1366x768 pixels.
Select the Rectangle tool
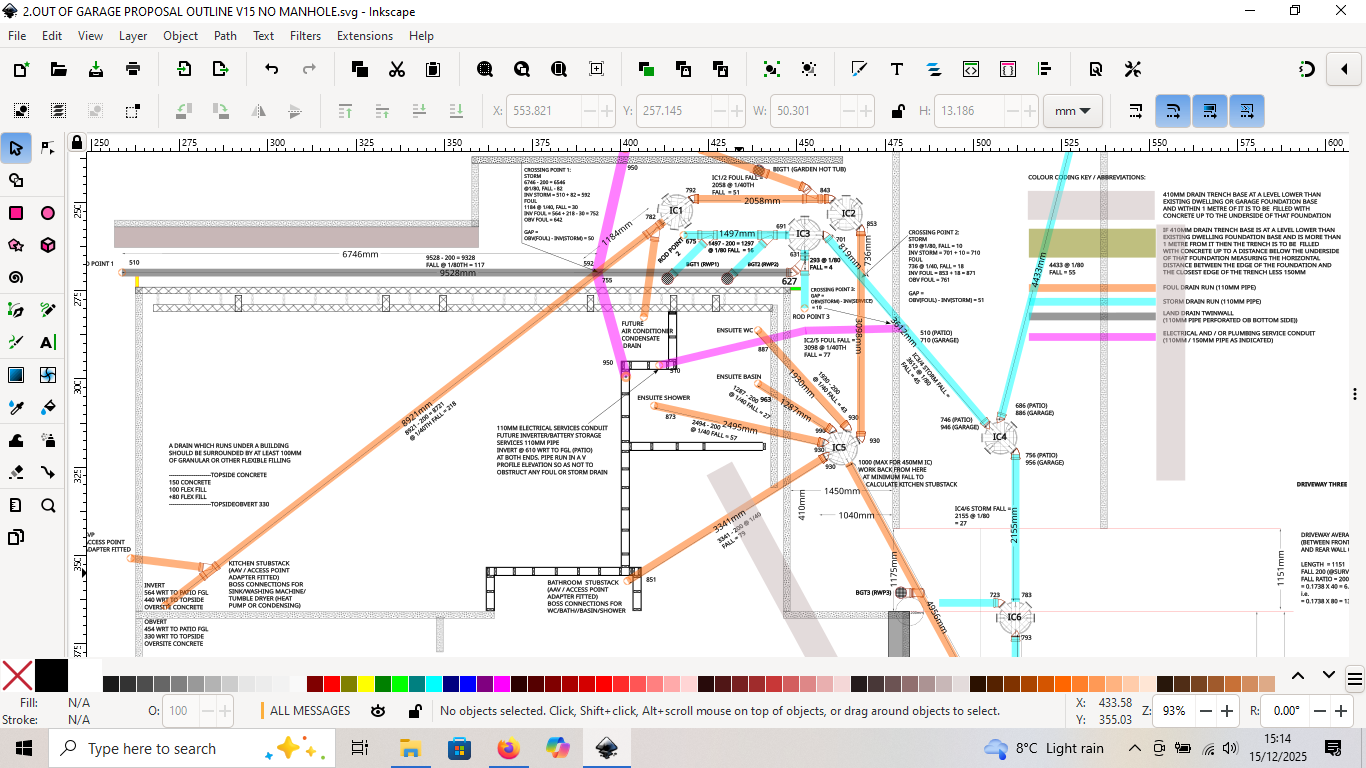[16, 213]
